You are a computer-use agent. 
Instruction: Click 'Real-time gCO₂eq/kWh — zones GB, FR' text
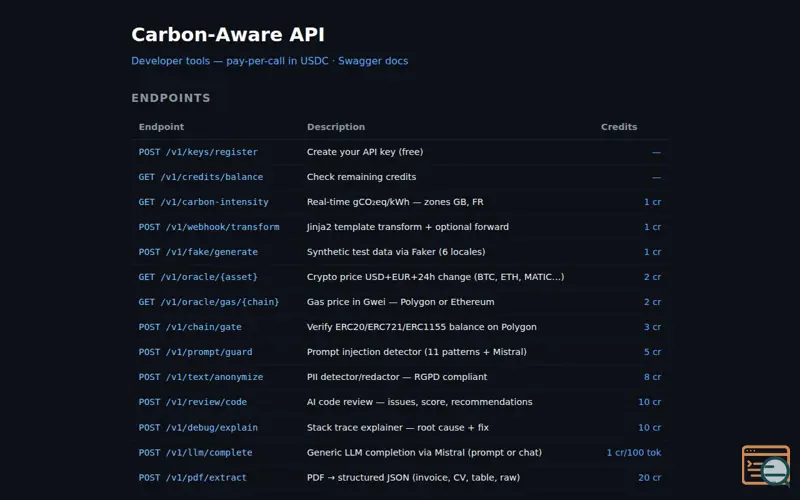point(395,202)
